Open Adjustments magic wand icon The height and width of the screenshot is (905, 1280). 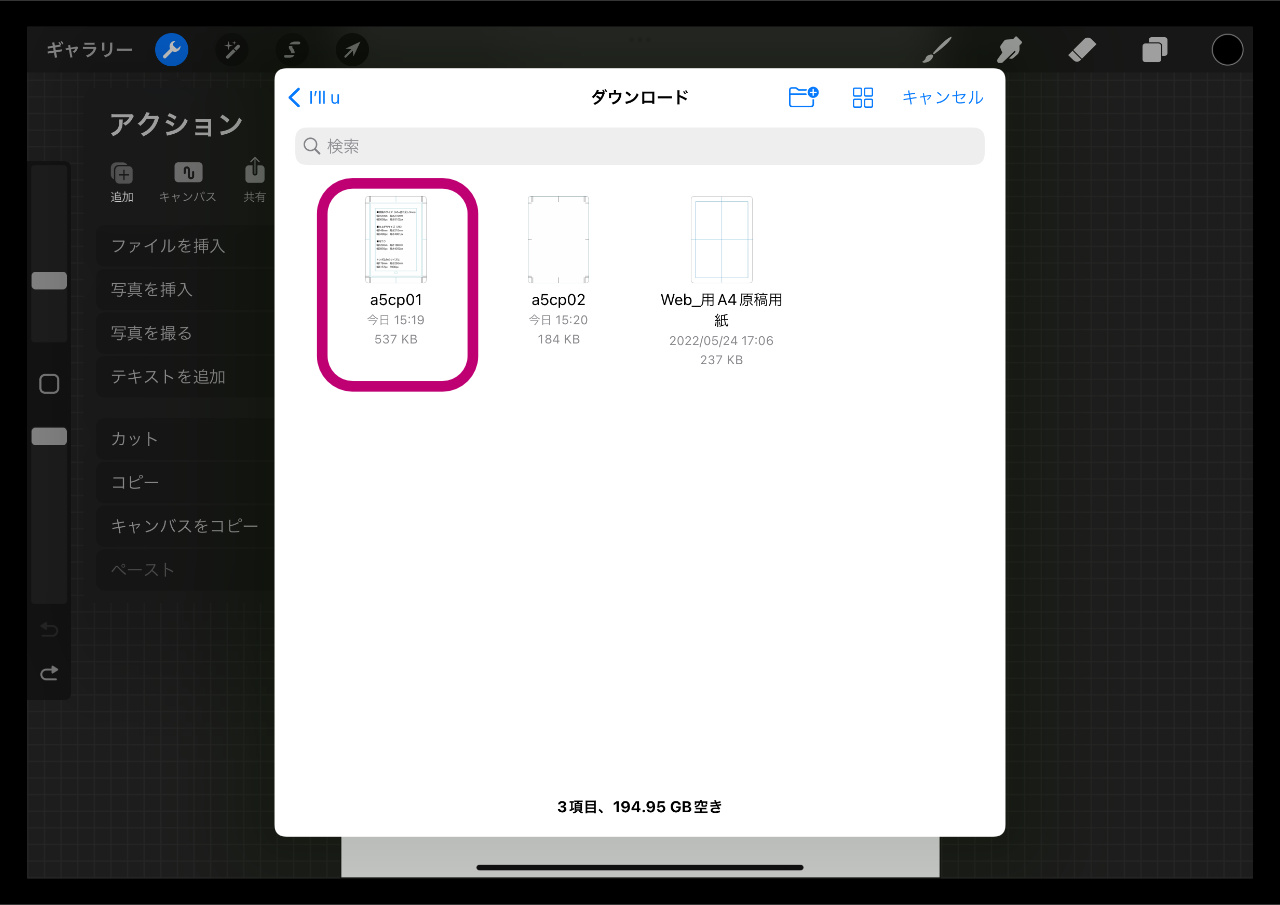[232, 50]
